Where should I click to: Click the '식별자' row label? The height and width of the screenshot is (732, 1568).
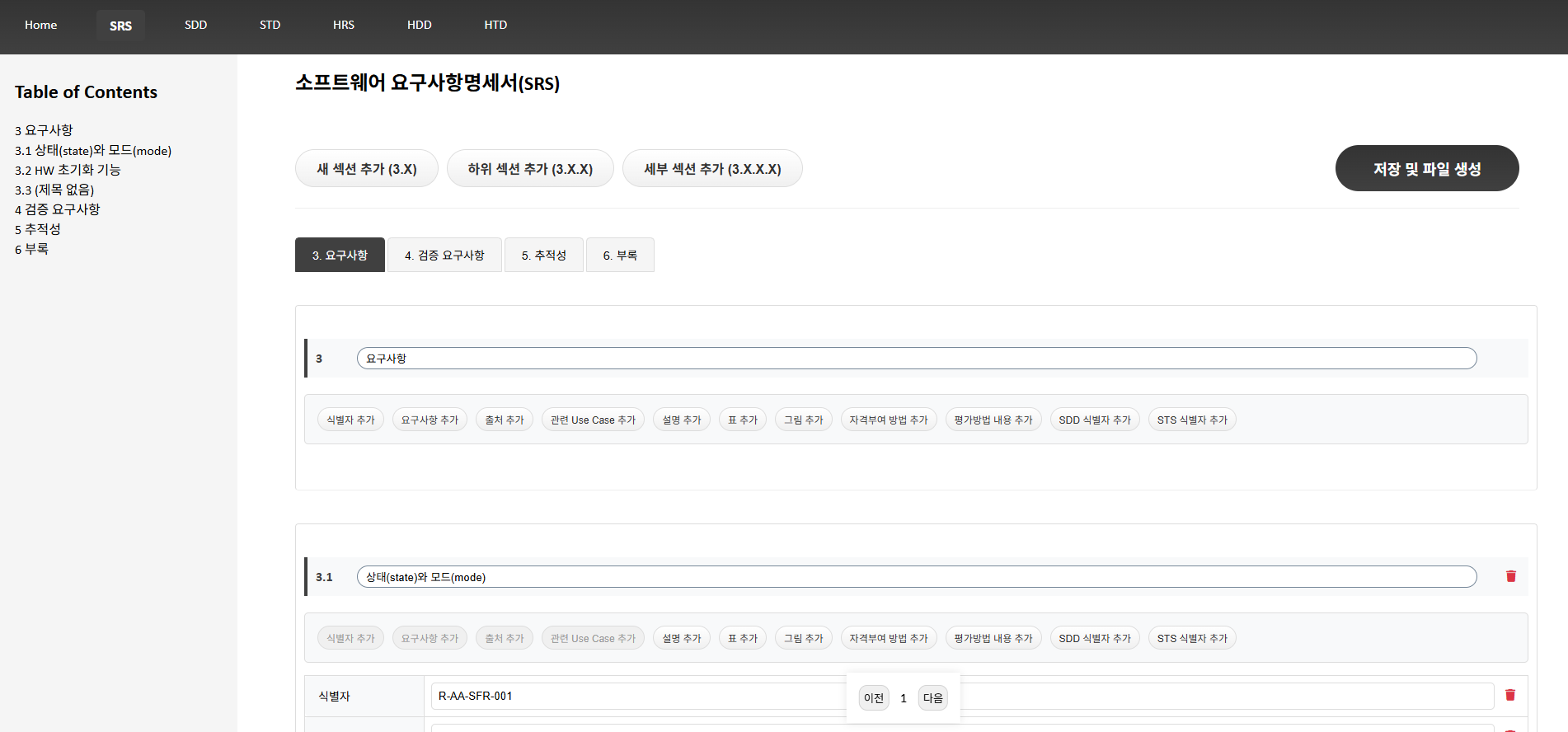(x=334, y=697)
